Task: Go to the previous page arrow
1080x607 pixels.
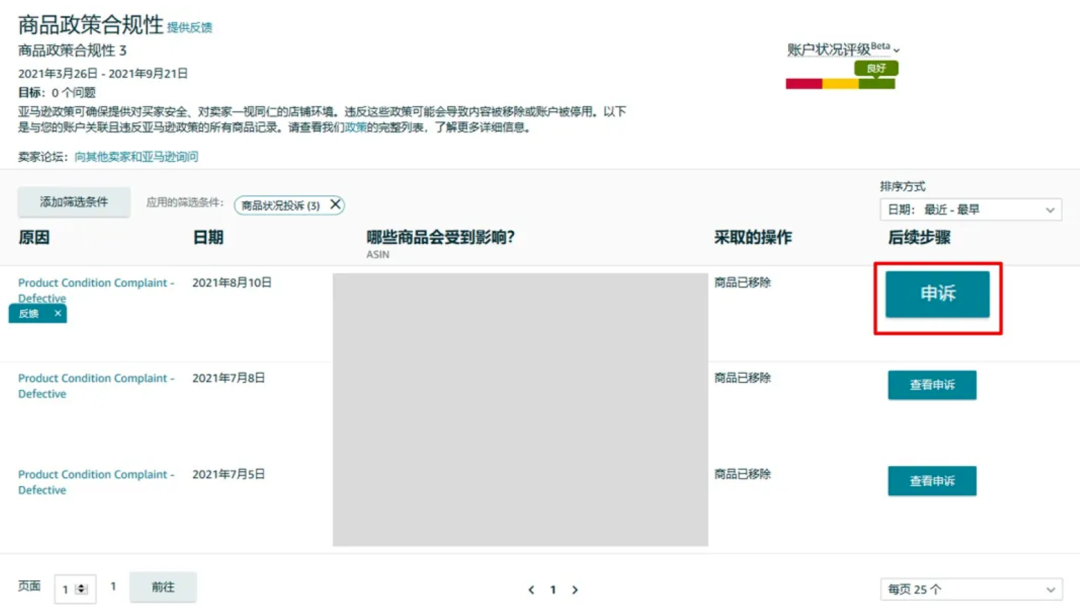Action: (531, 590)
